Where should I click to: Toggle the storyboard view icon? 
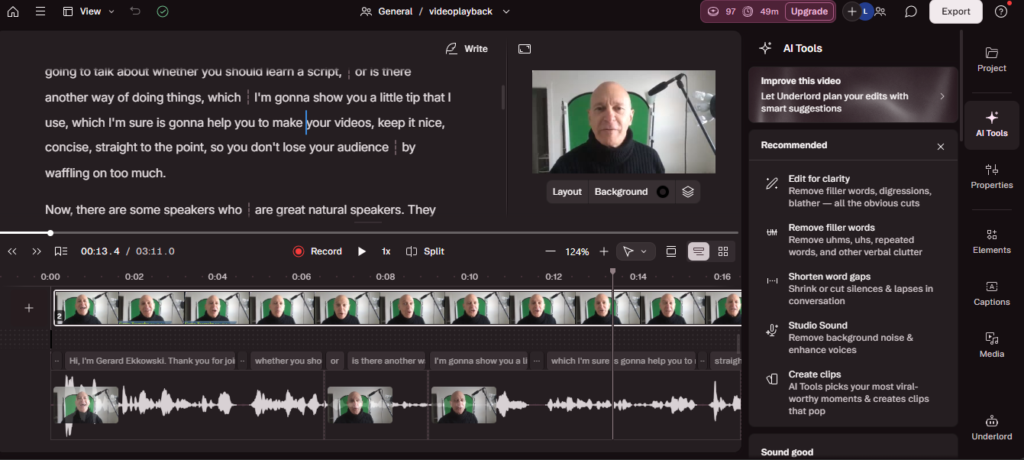(671, 252)
